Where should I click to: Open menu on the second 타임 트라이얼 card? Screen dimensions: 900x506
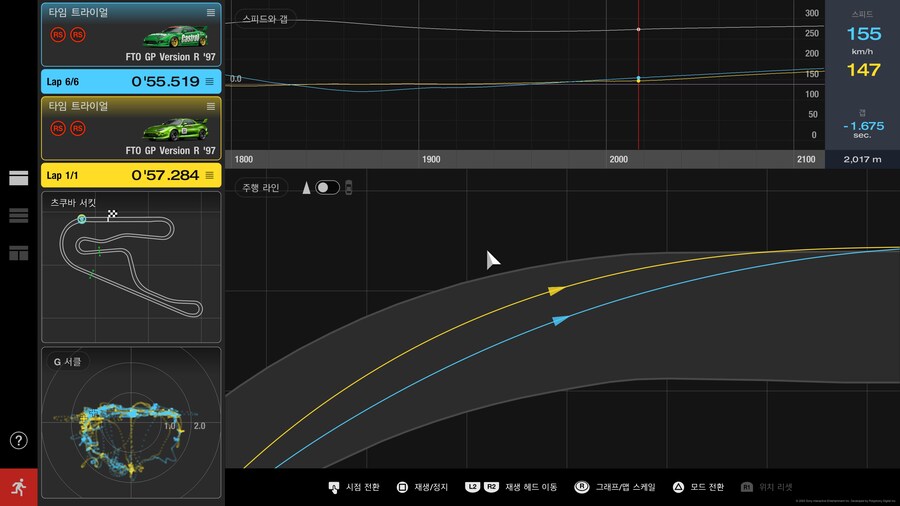tap(210, 105)
